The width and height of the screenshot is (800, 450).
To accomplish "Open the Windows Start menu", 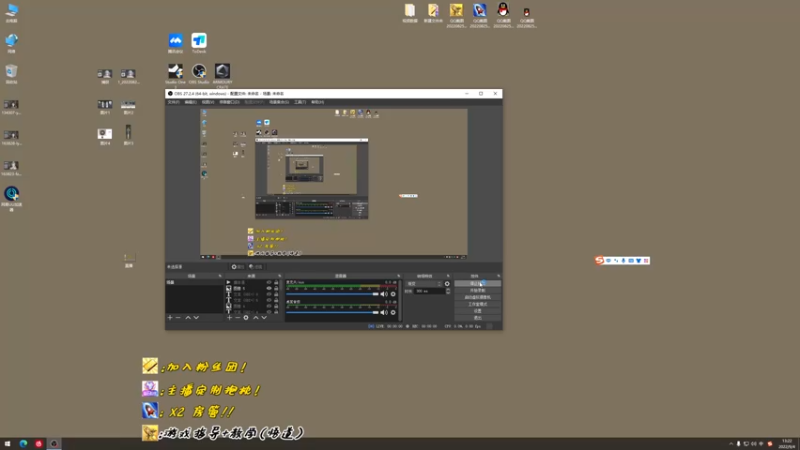I will 7,444.
